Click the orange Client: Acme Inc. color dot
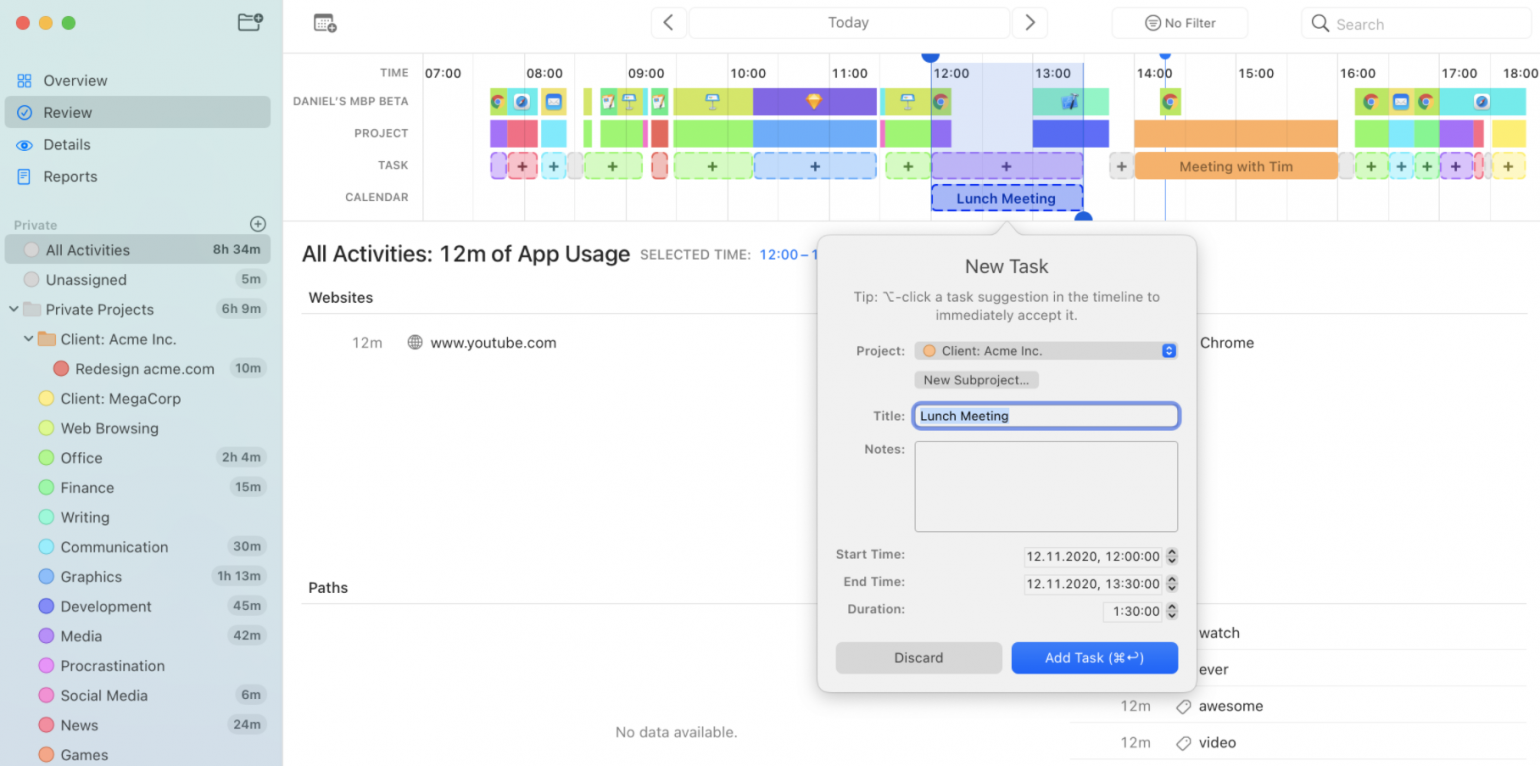 pyautogui.click(x=928, y=350)
